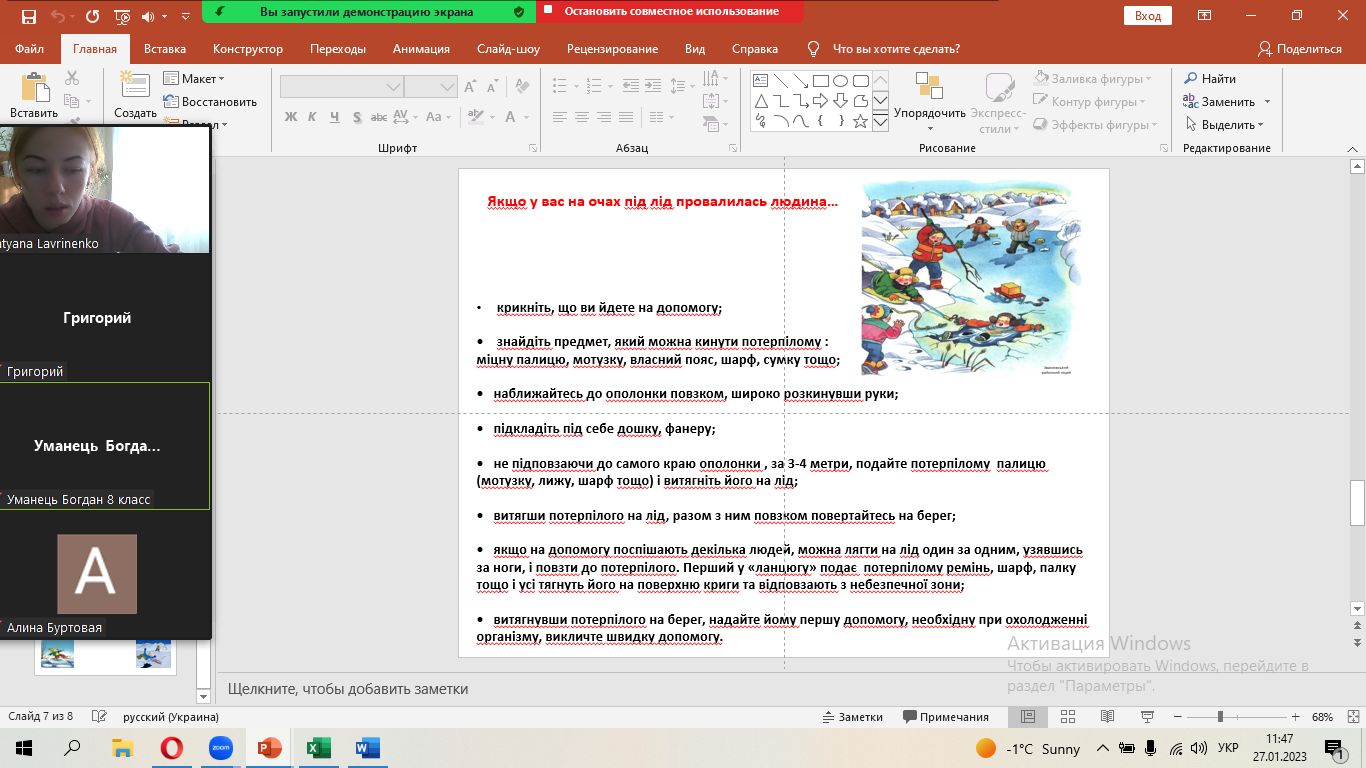Image resolution: width=1366 pixels, height=768 pixels.
Task: Click the Вставить paste icon
Action: coord(34,88)
